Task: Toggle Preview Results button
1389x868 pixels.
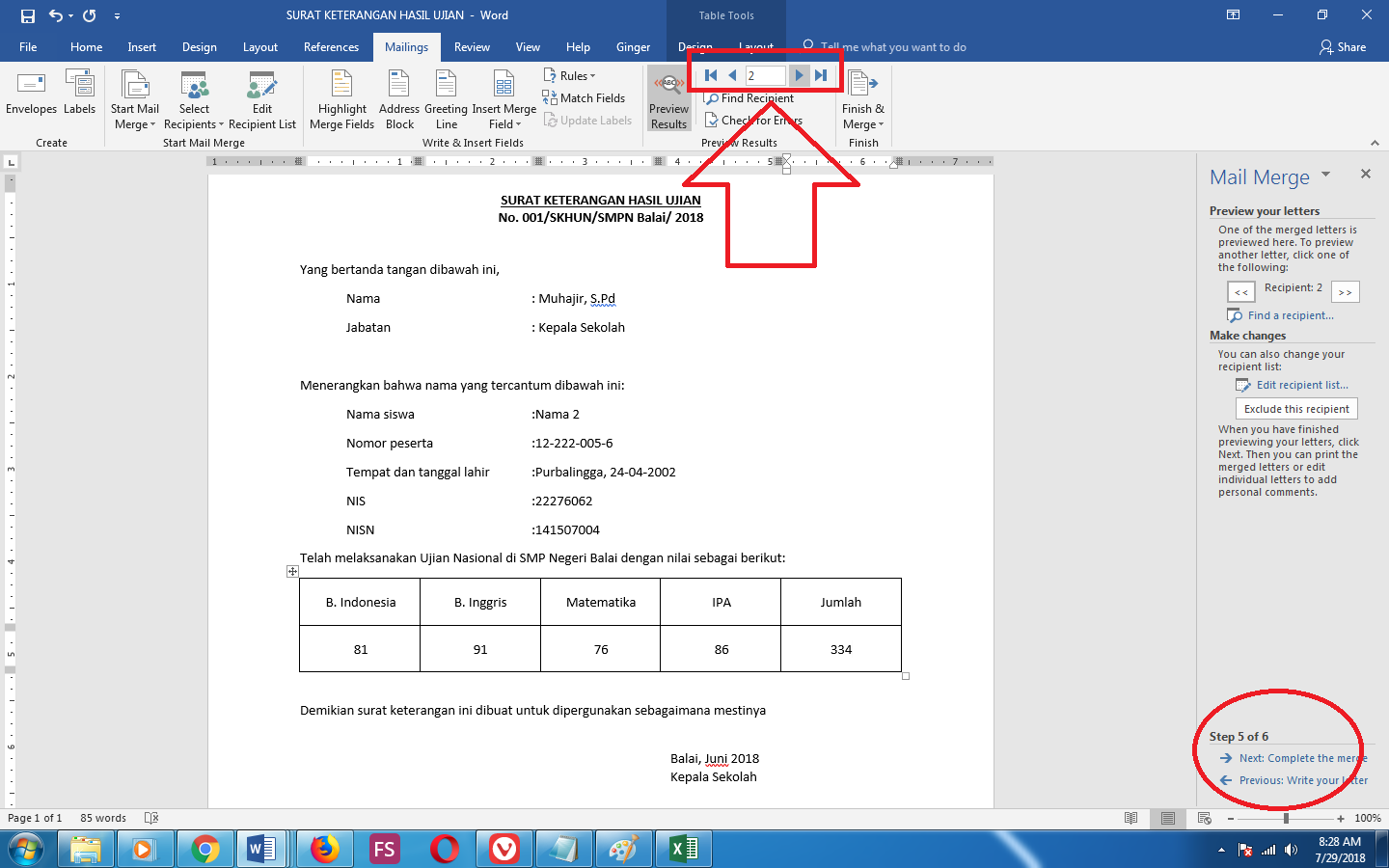Action: pos(668,99)
